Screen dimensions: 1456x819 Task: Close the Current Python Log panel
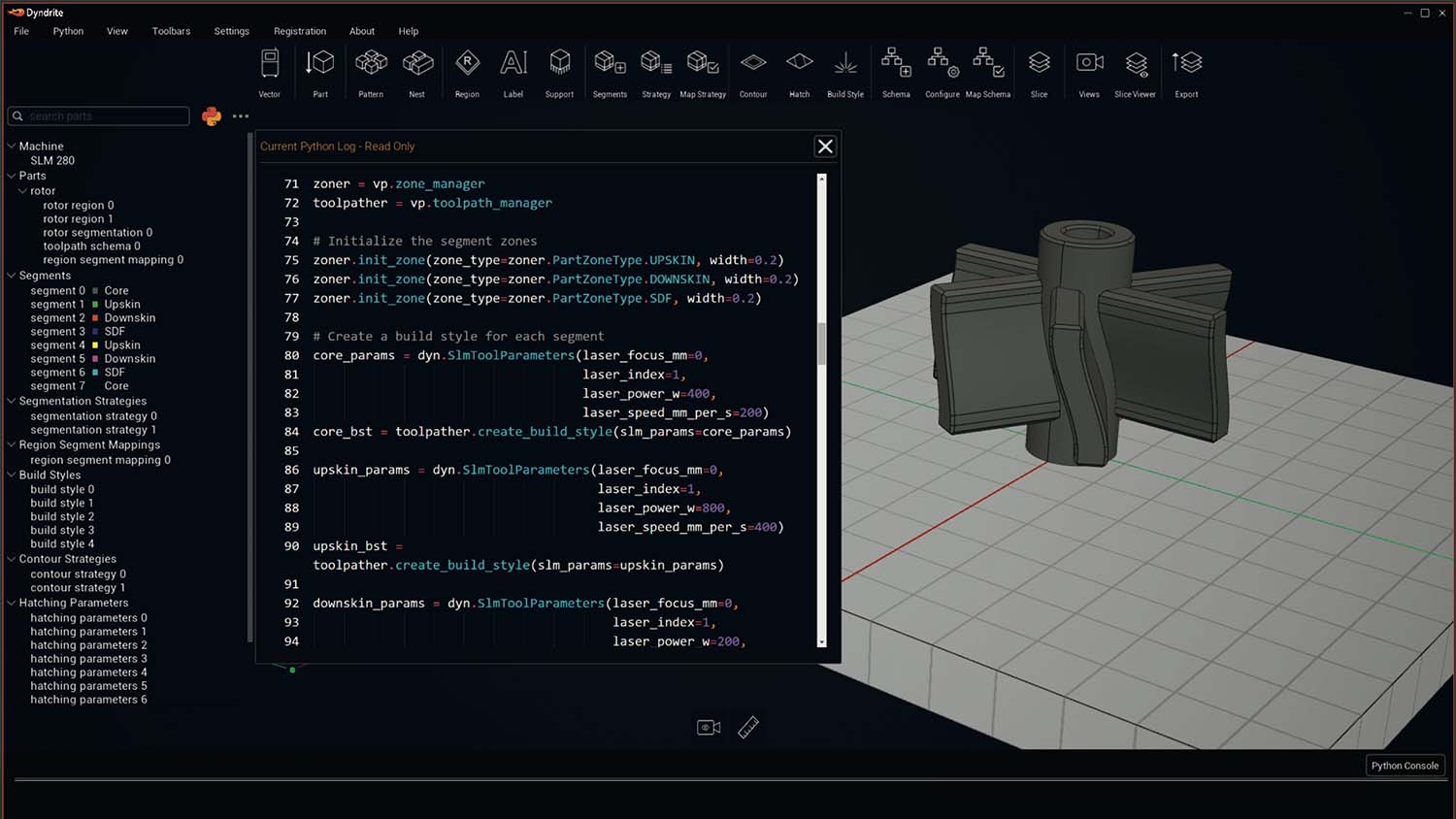825,147
